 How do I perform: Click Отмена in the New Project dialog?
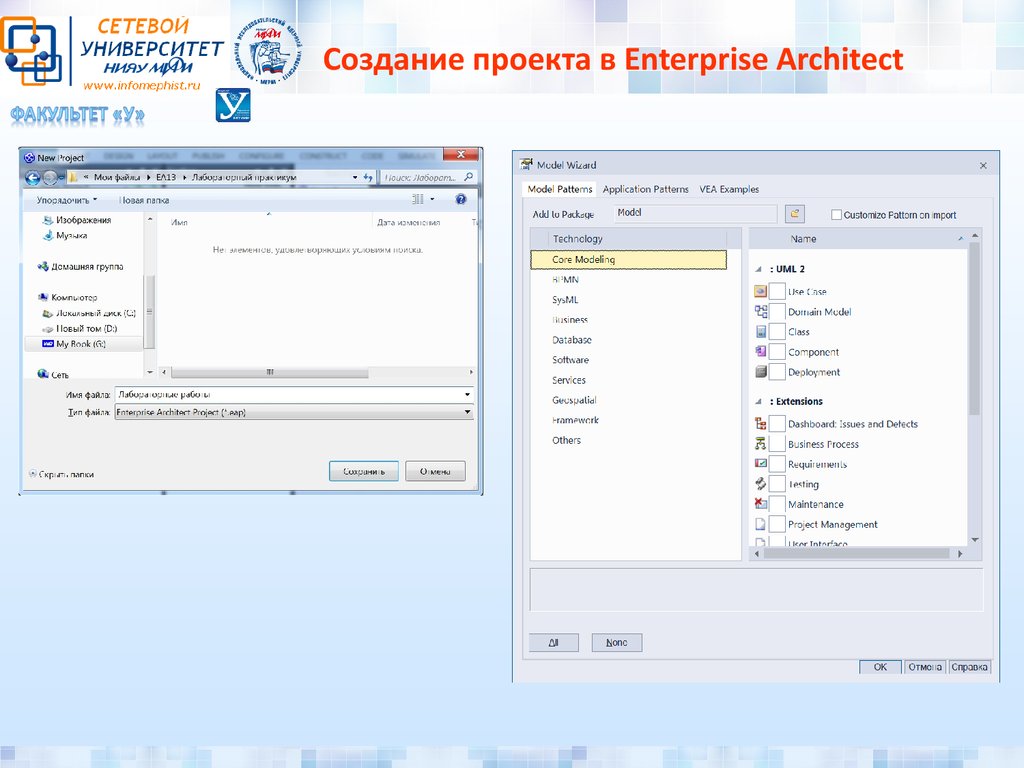click(x=435, y=471)
